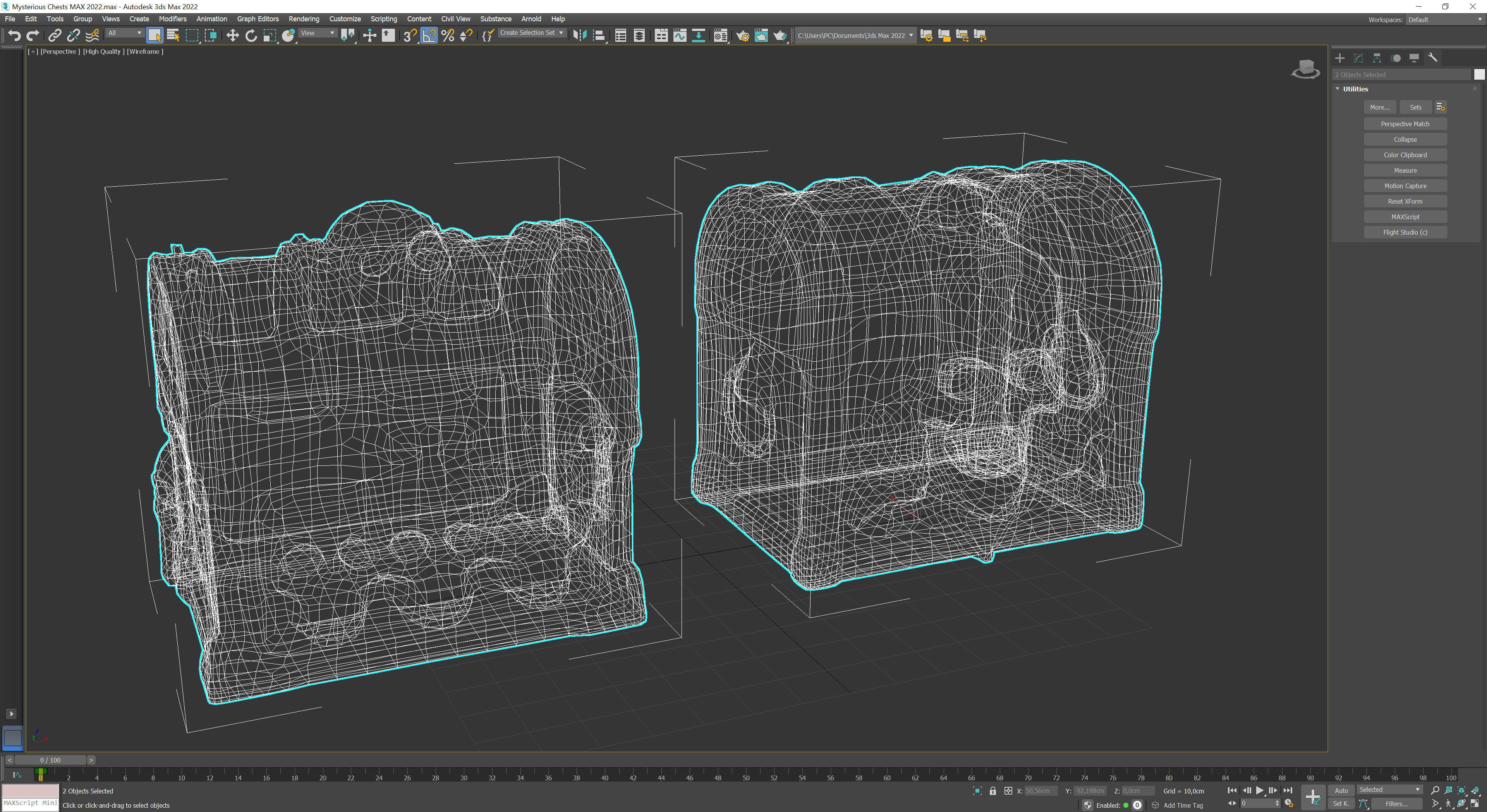1487x812 pixels.
Task: Open the Scripting menu
Action: 383,19
